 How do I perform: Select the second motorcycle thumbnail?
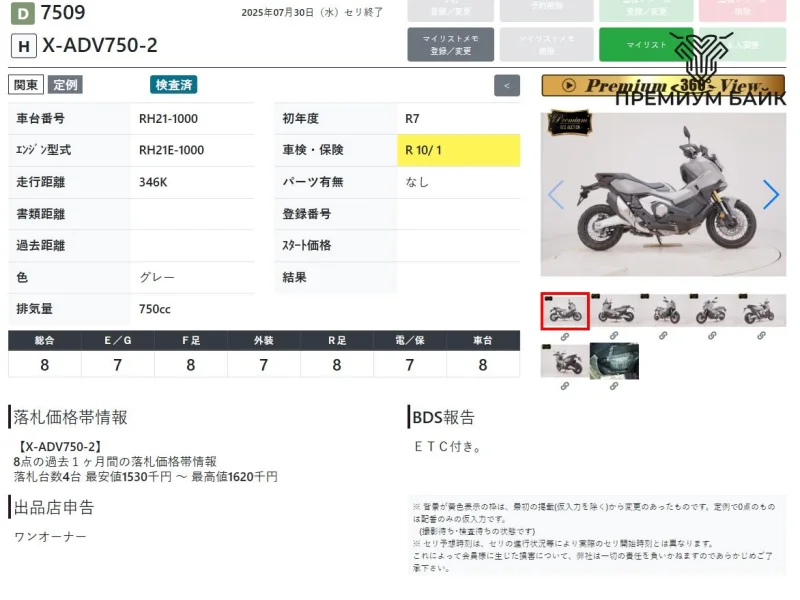615,311
